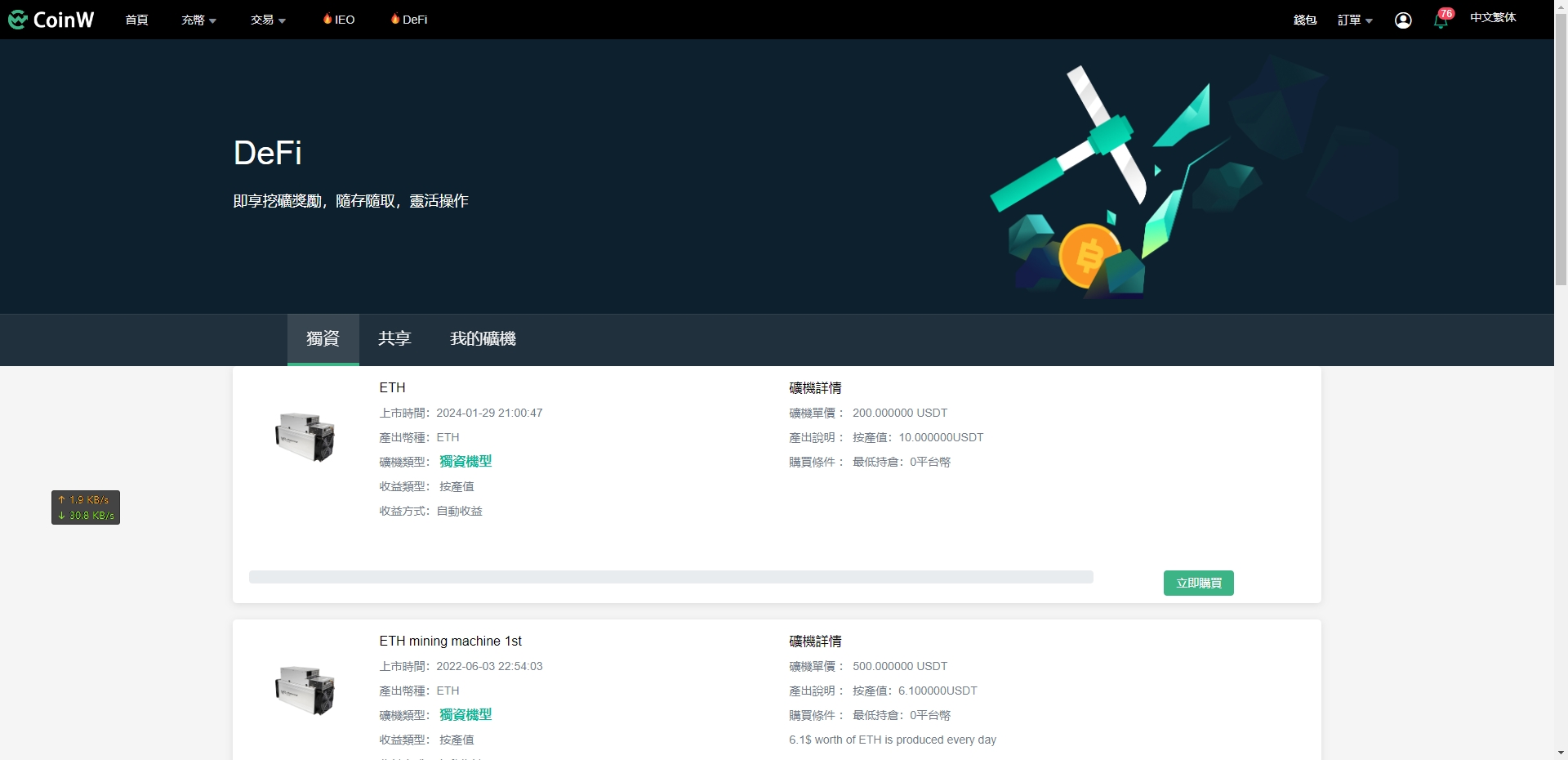Select the 獨資 tab

322,339
